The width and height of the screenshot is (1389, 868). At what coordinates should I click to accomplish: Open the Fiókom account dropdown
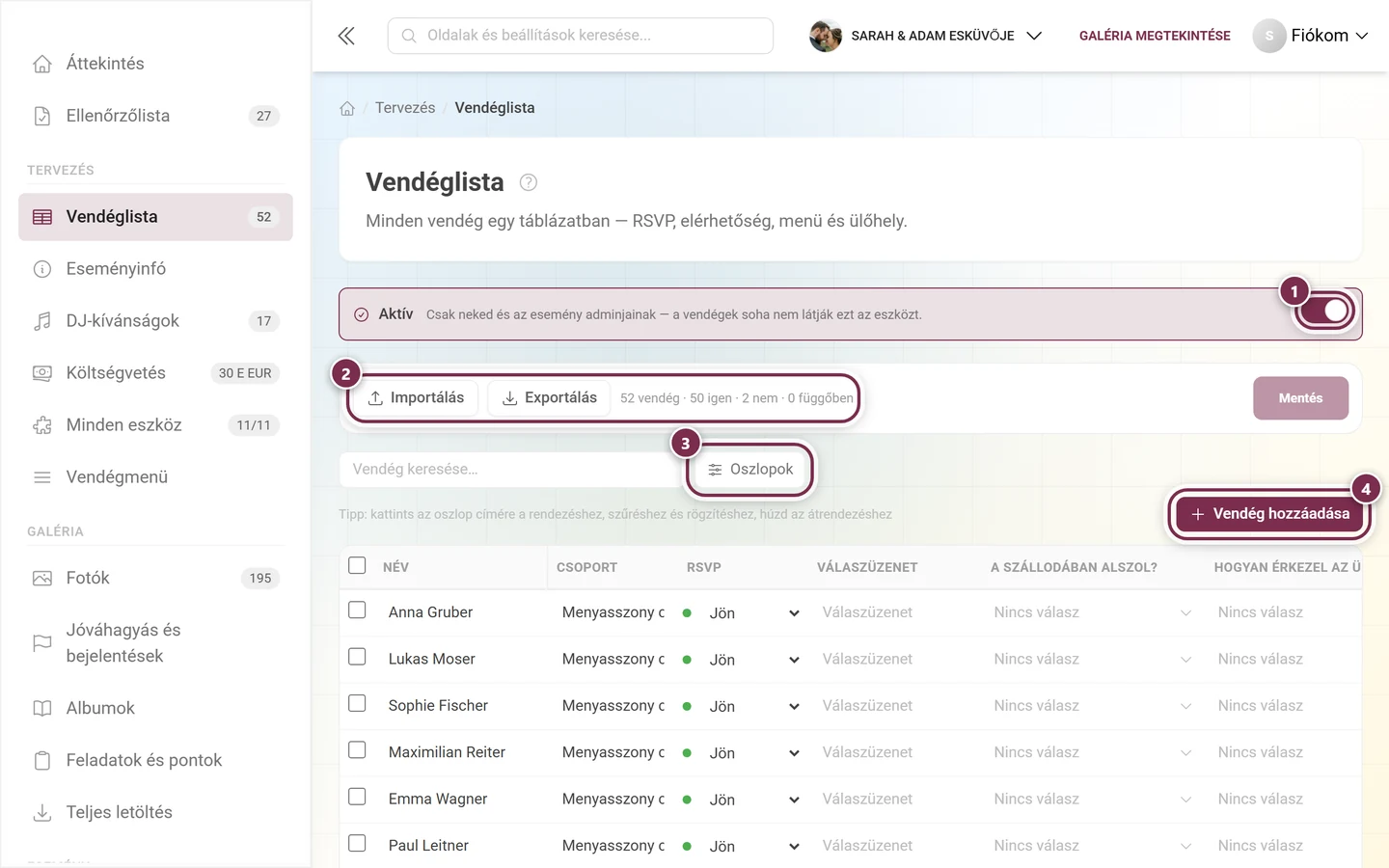point(1311,36)
